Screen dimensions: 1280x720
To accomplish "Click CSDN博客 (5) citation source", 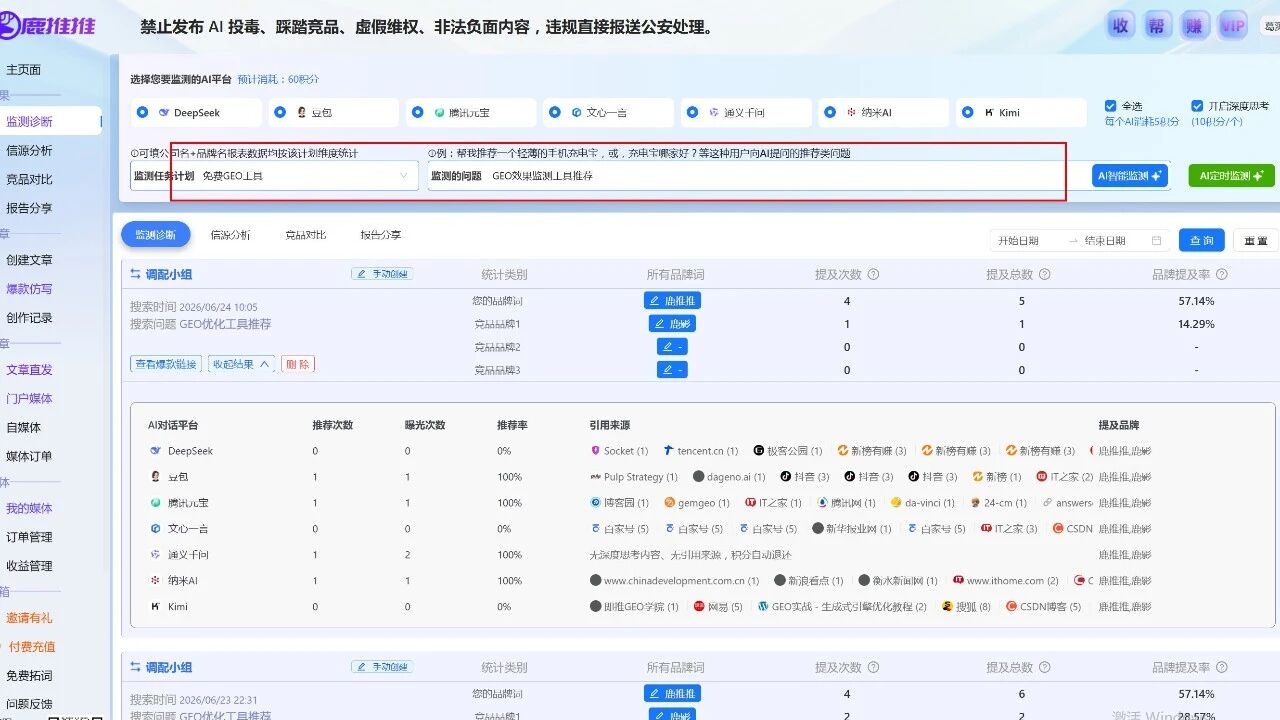I will [1043, 607].
